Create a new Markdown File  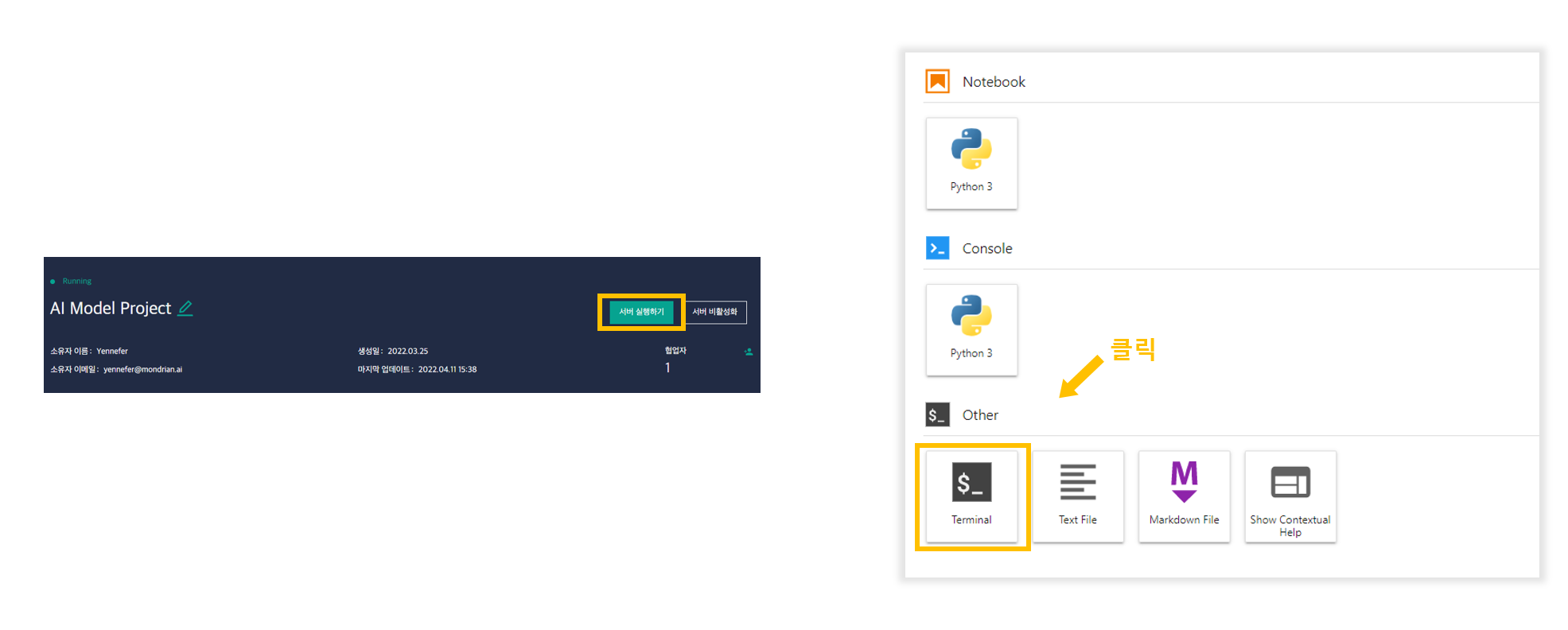point(1184,496)
